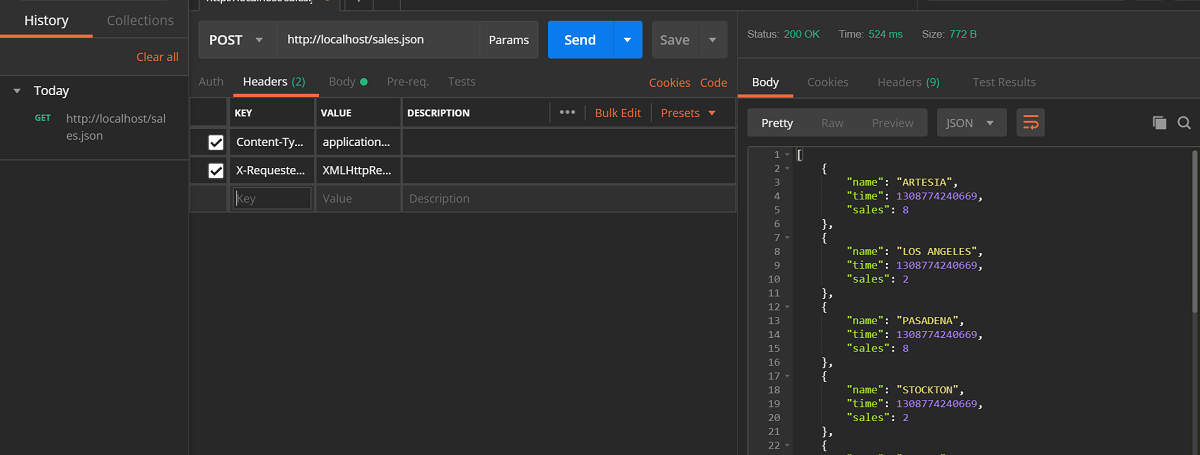Open the Save options dropdown arrow

(712, 40)
